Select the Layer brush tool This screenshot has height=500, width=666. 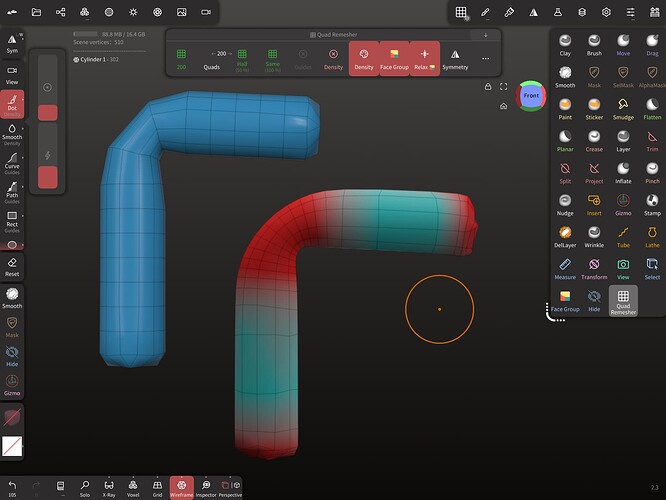(x=623, y=141)
